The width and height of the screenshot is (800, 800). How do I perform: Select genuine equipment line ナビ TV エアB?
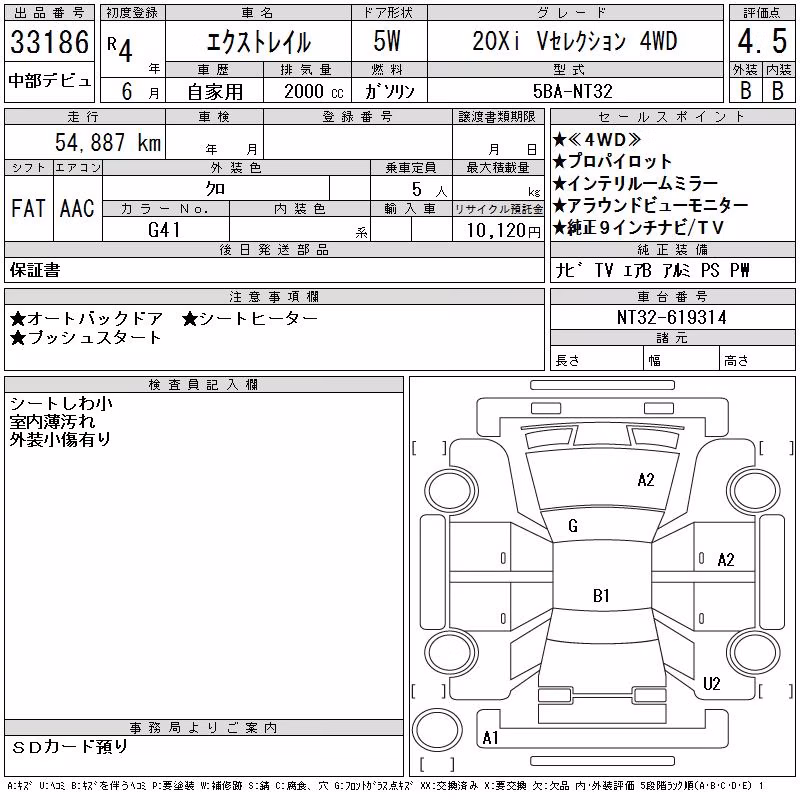click(603, 270)
